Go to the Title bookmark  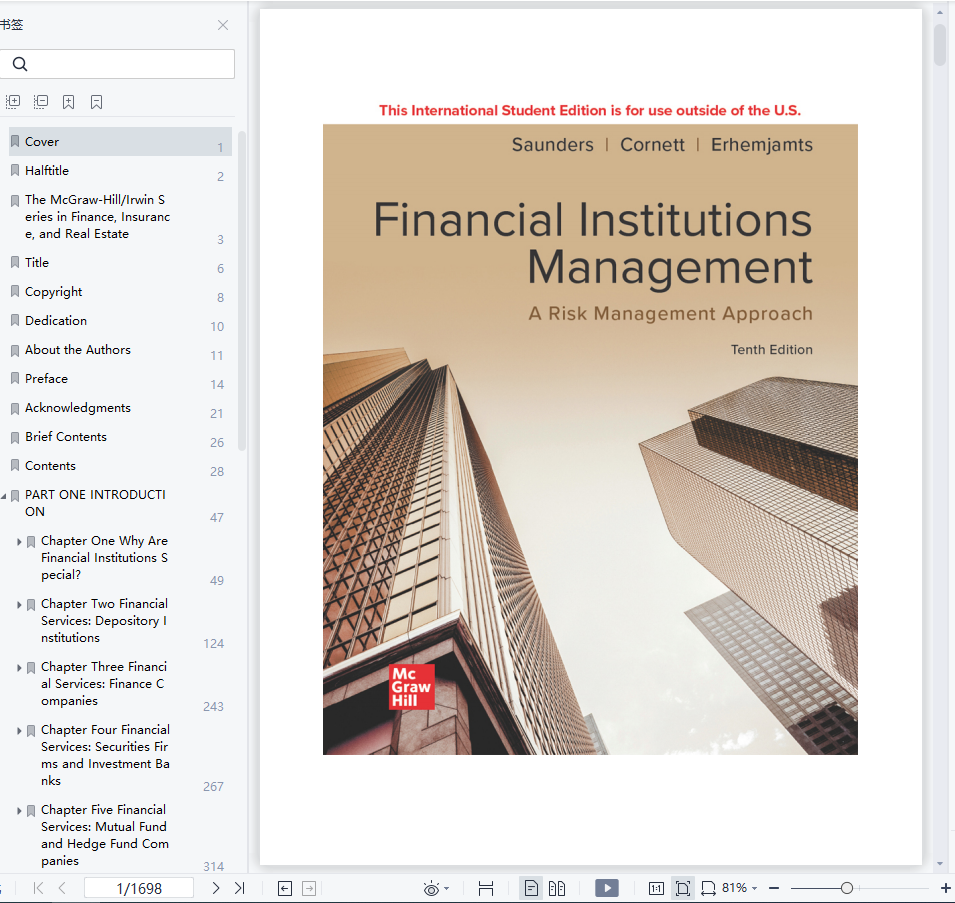(x=121, y=262)
